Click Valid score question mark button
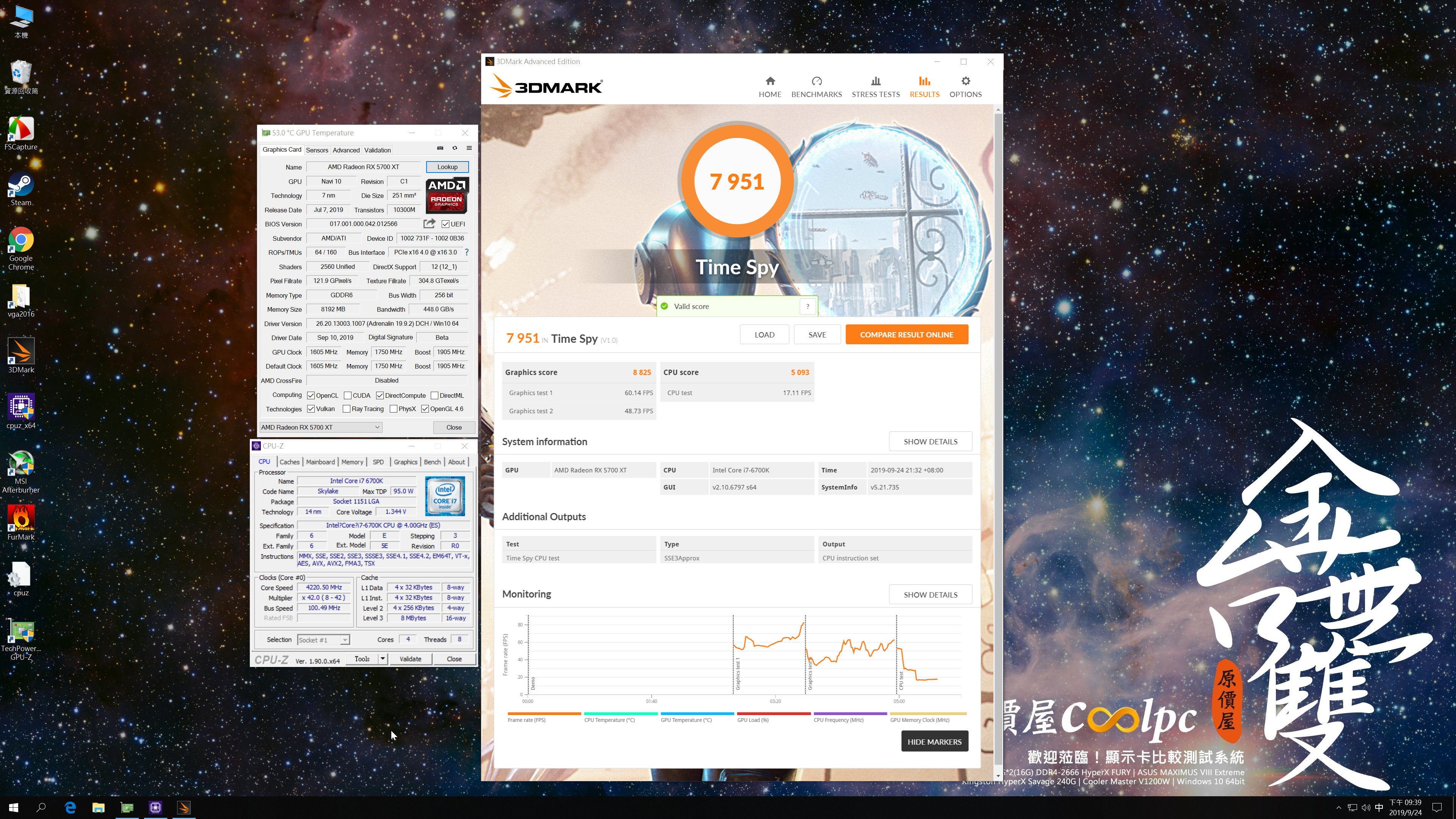 (x=808, y=306)
